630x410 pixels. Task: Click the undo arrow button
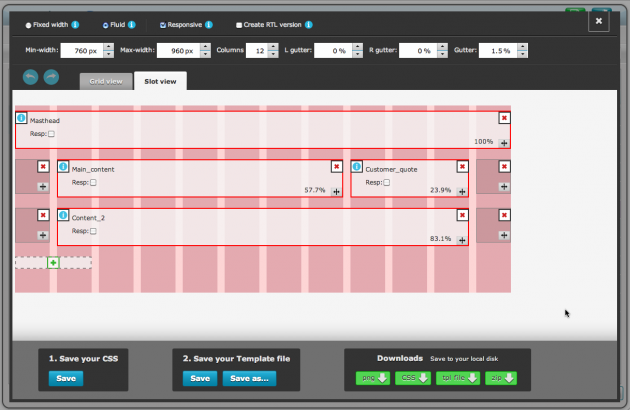pyautogui.click(x=31, y=77)
